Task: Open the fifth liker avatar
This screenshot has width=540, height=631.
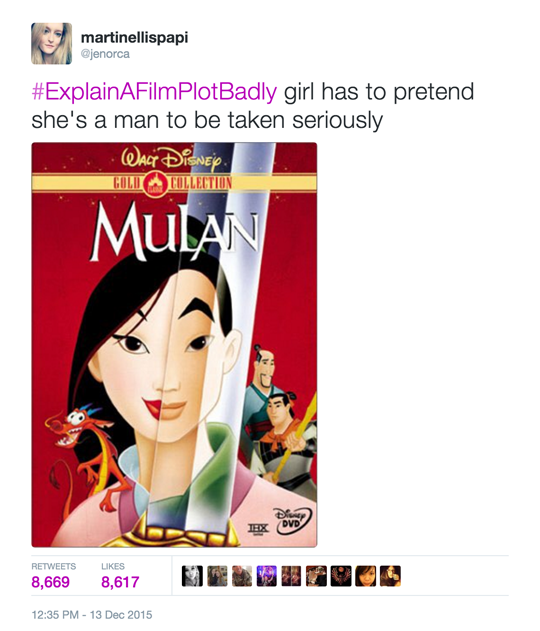Action: point(291,576)
